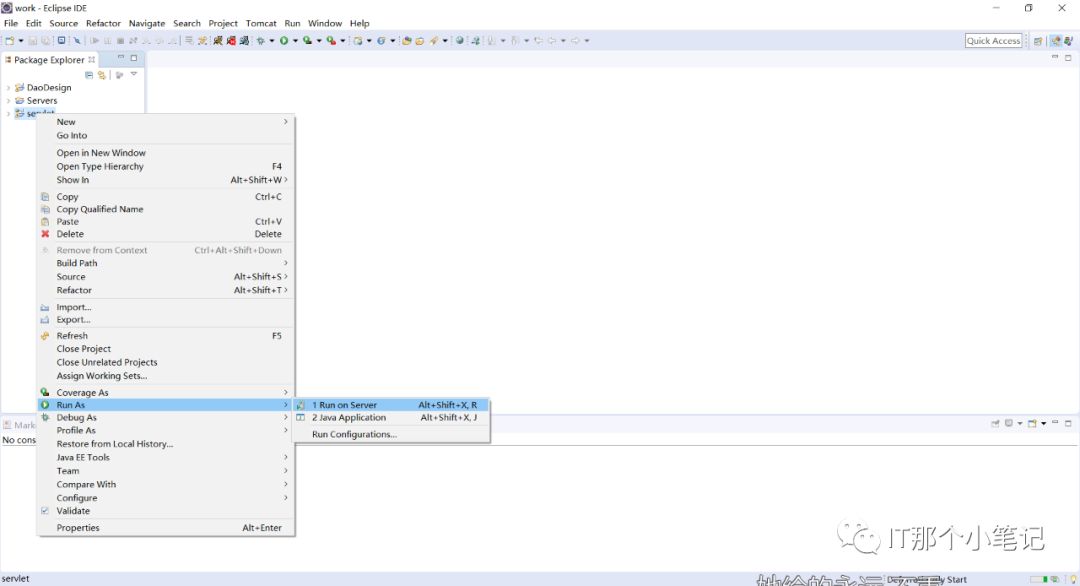Minimize the Package Explorer view

click(121, 58)
